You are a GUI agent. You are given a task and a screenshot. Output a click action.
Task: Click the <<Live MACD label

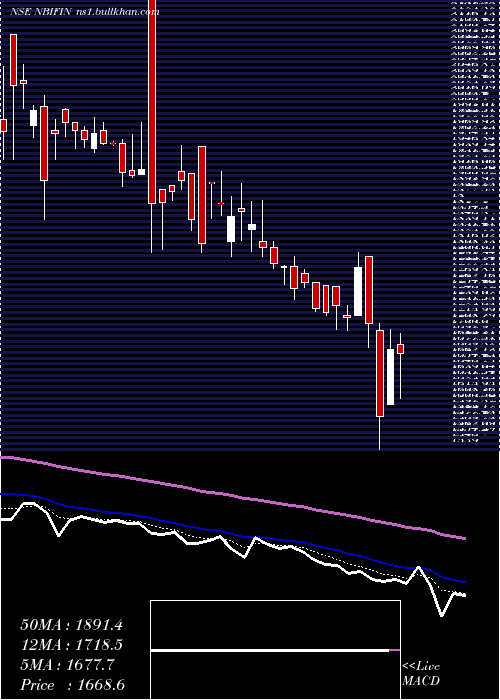421,674
